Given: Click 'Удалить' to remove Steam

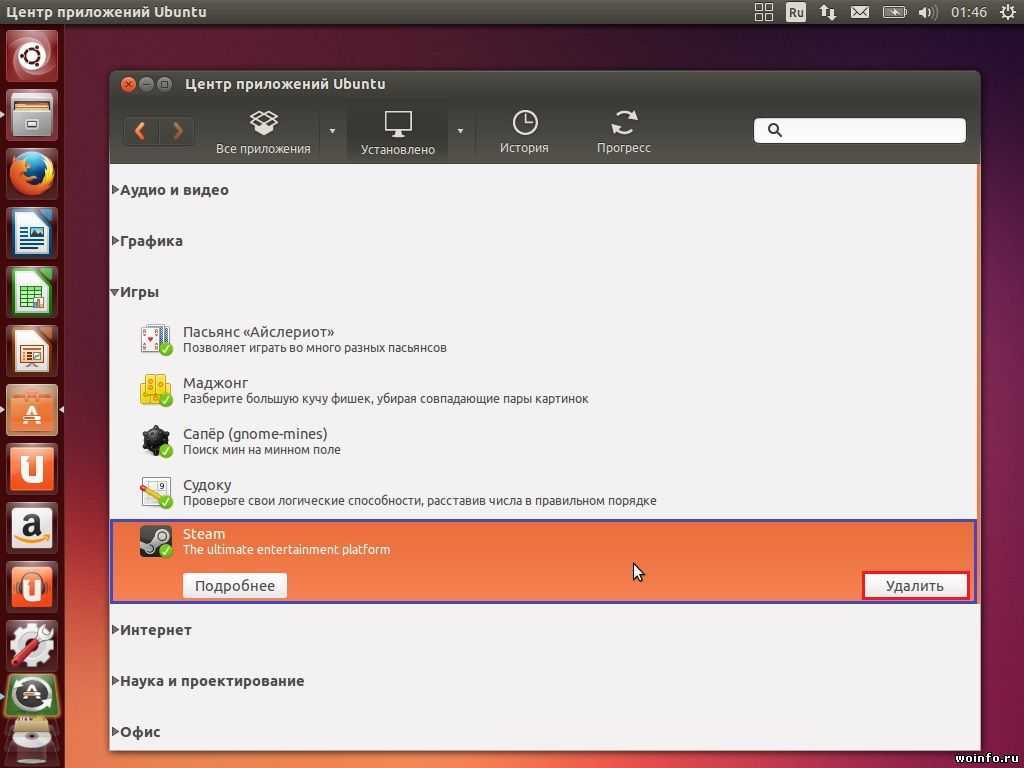Looking at the screenshot, I should click(x=915, y=586).
